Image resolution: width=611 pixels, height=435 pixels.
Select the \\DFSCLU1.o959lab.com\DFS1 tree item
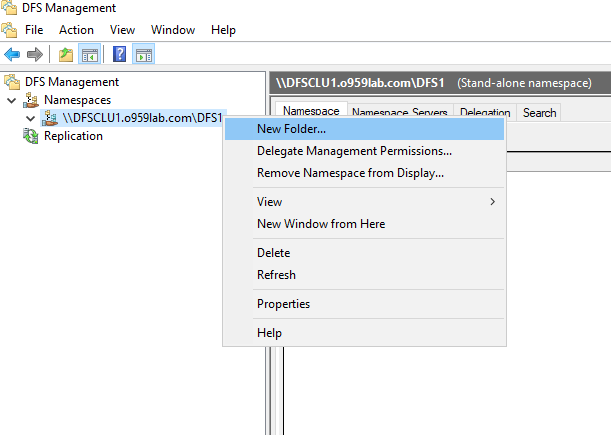point(143,118)
